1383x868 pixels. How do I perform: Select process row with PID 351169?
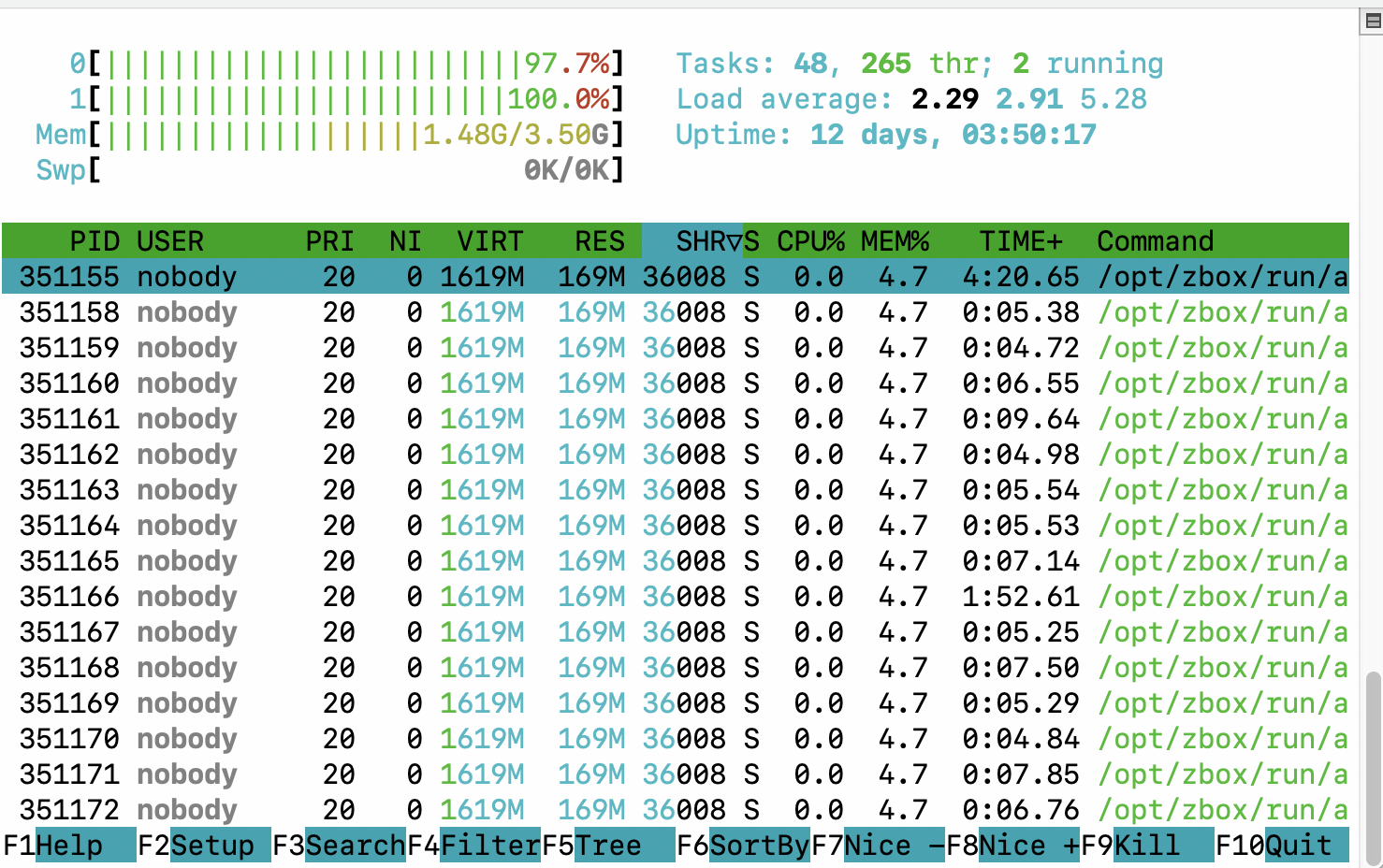click(676, 703)
